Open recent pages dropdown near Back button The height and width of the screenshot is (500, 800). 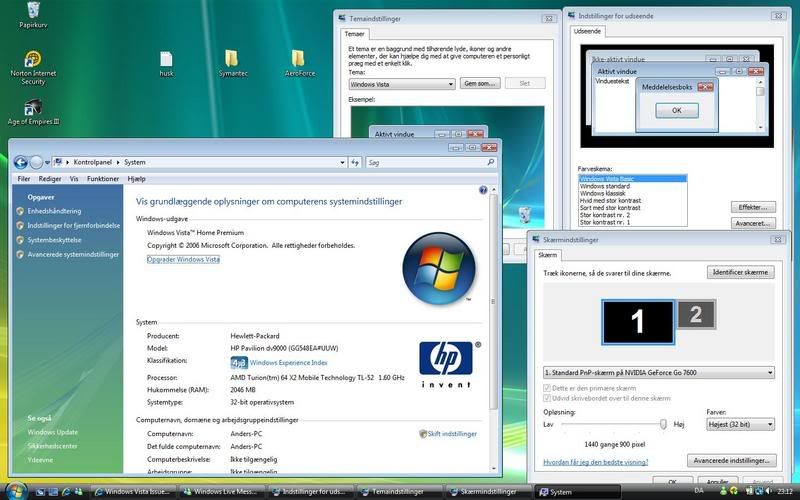47,163
